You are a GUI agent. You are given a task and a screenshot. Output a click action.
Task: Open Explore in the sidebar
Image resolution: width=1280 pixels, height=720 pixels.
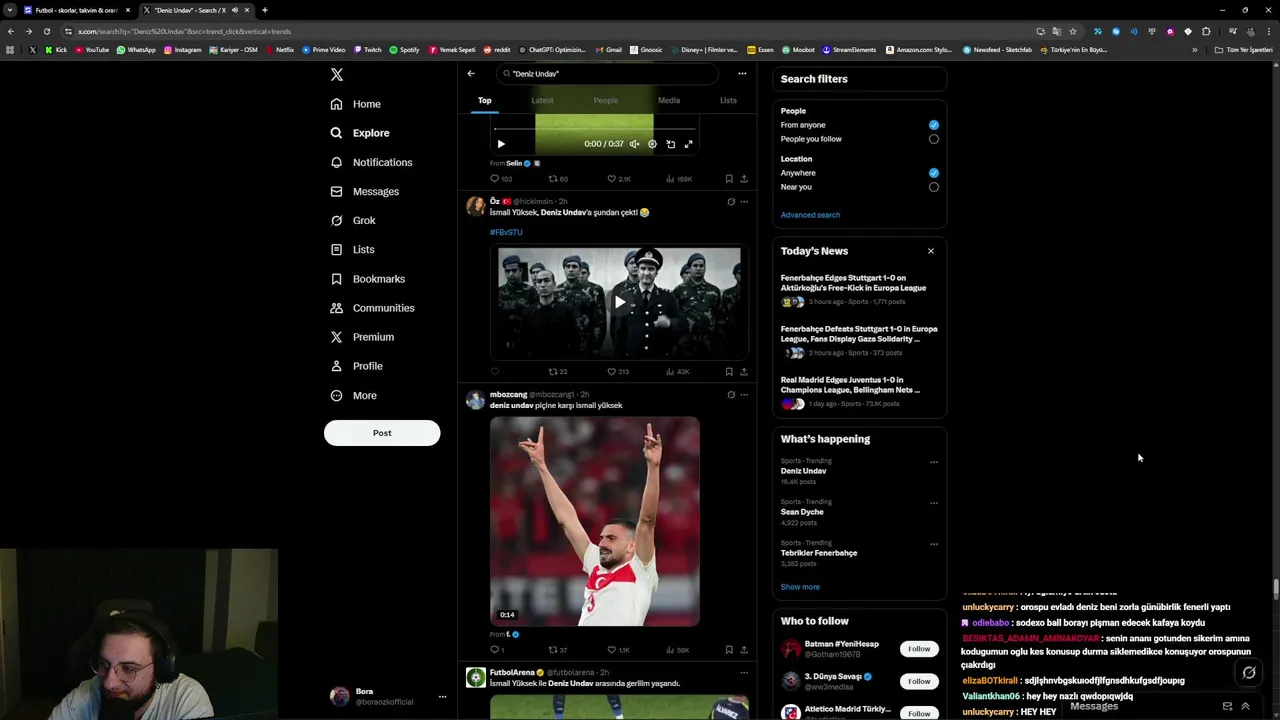tap(360, 133)
